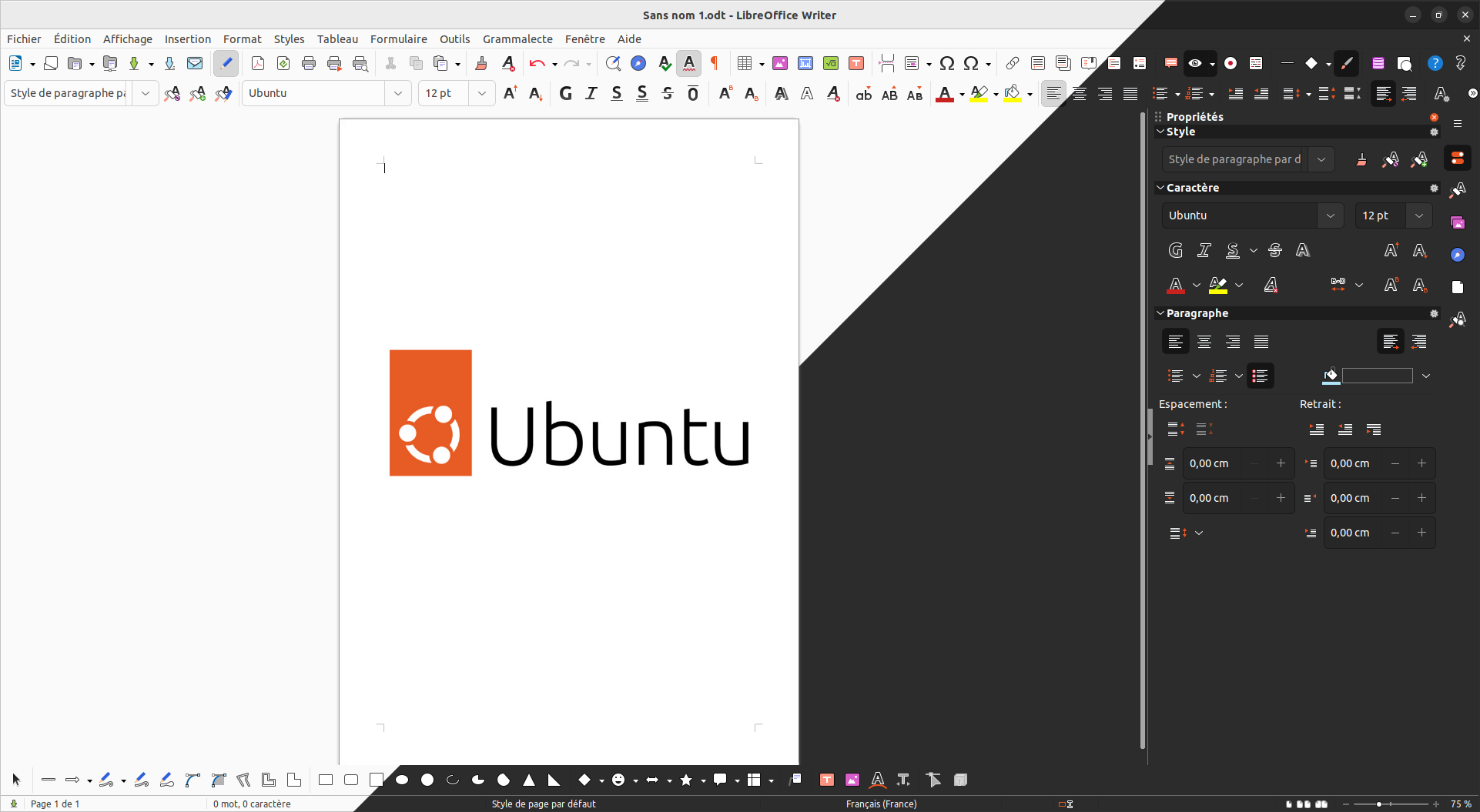
Task: Click sidebar paragraph background color box
Action: pyautogui.click(x=1377, y=376)
